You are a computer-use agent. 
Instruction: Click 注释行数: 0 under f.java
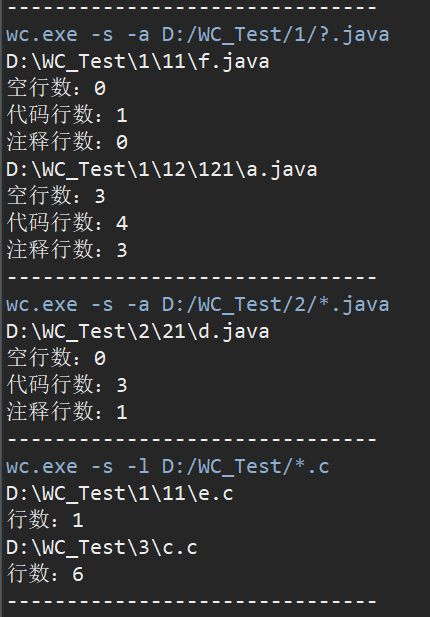coord(67,142)
